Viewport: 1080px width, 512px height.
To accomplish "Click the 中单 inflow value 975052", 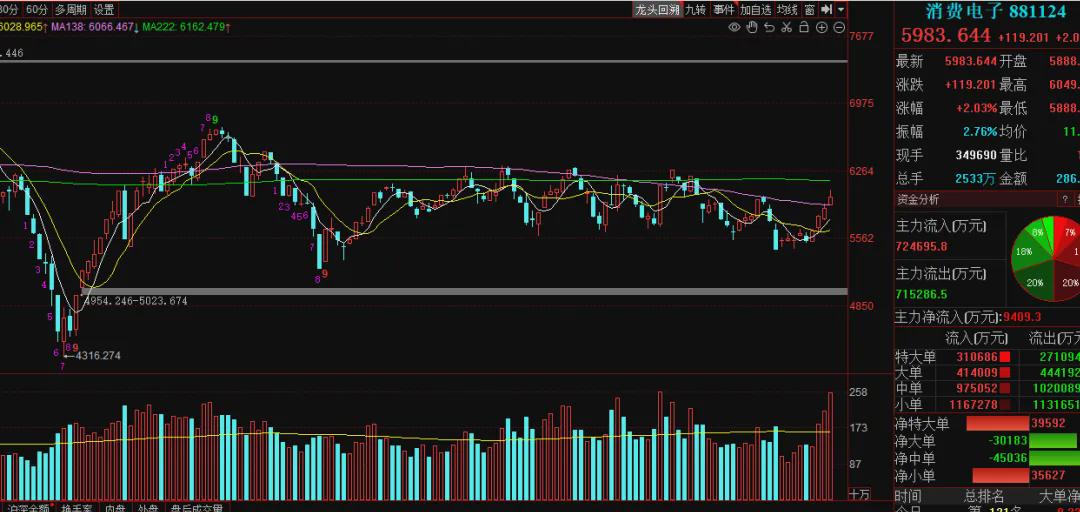I will (977, 389).
